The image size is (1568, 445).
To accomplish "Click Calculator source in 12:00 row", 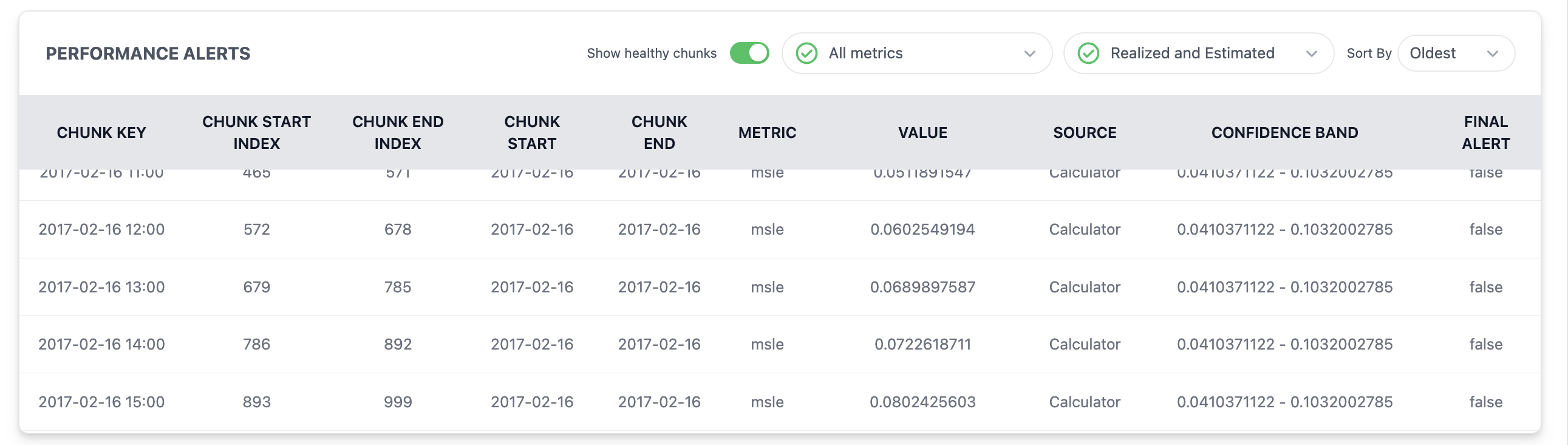I will (x=1085, y=229).
